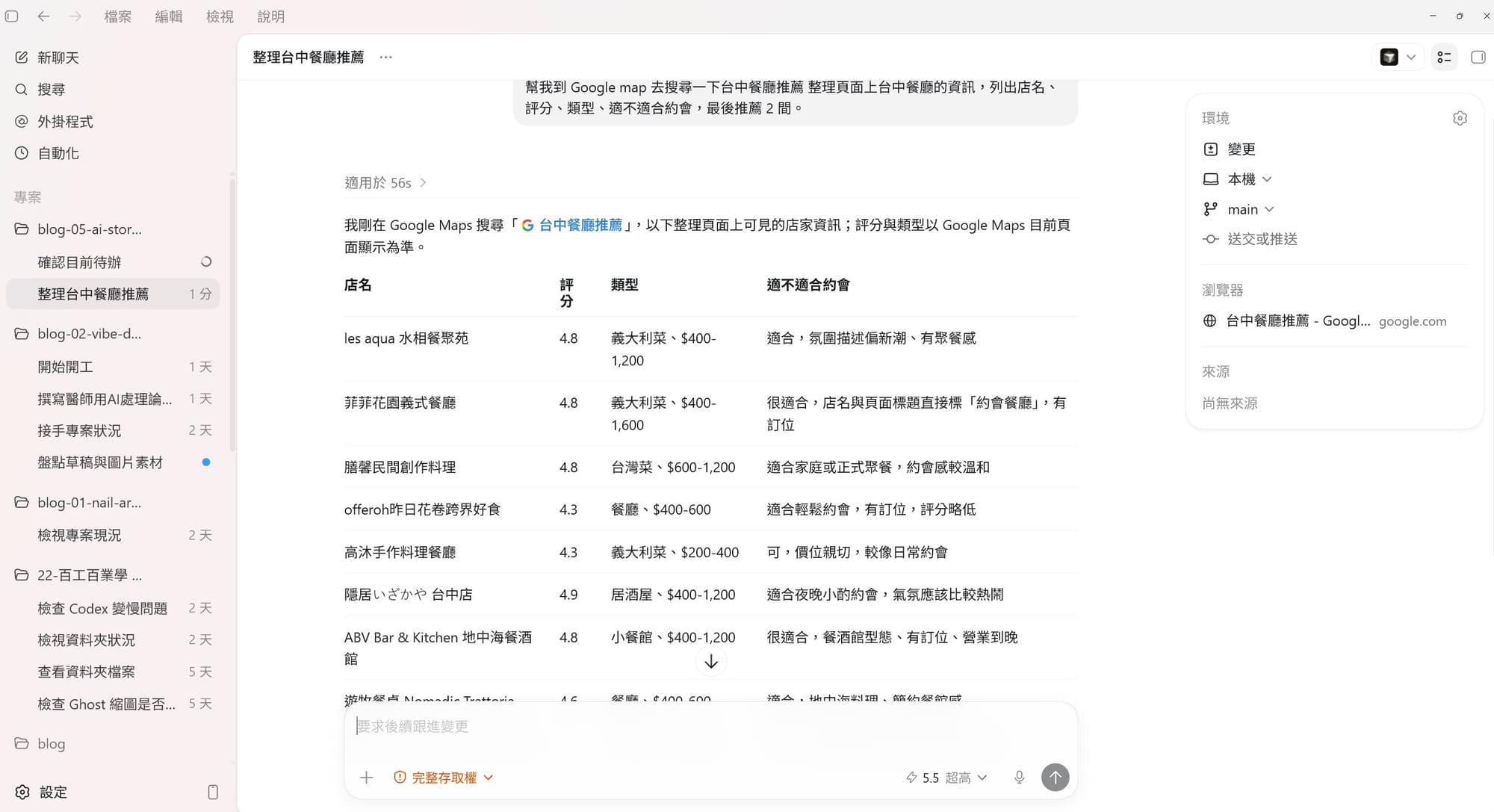Go forward with the right arrow
The width and height of the screenshot is (1494, 812).
[x=75, y=16]
